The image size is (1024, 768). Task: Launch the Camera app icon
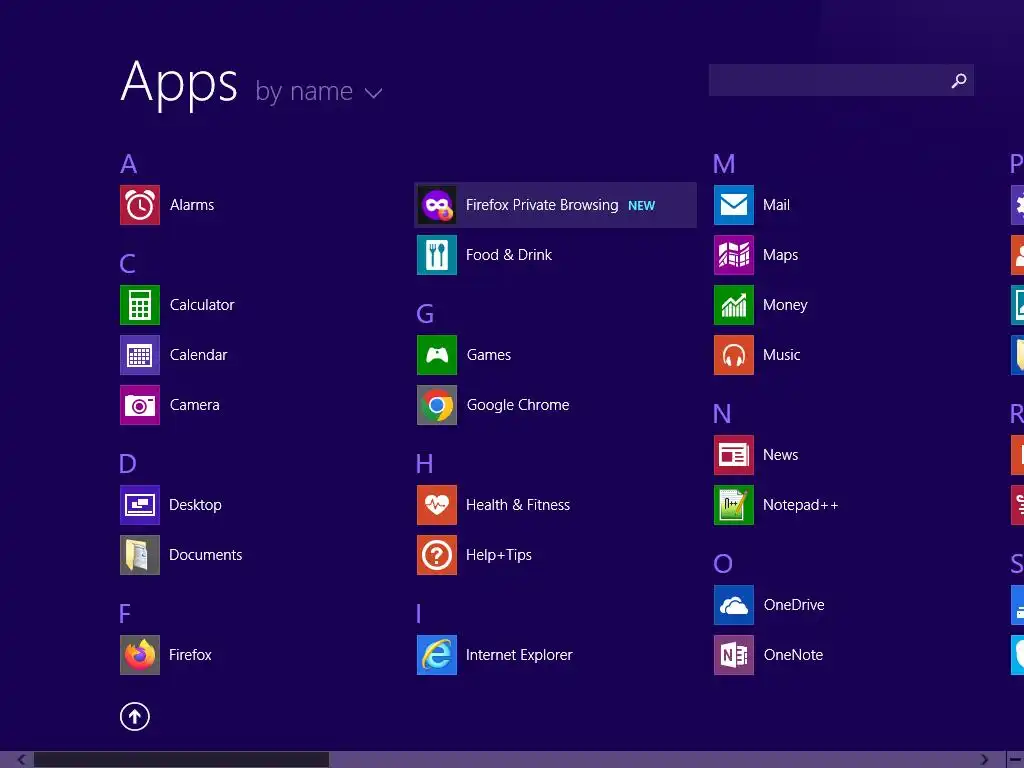click(x=140, y=405)
